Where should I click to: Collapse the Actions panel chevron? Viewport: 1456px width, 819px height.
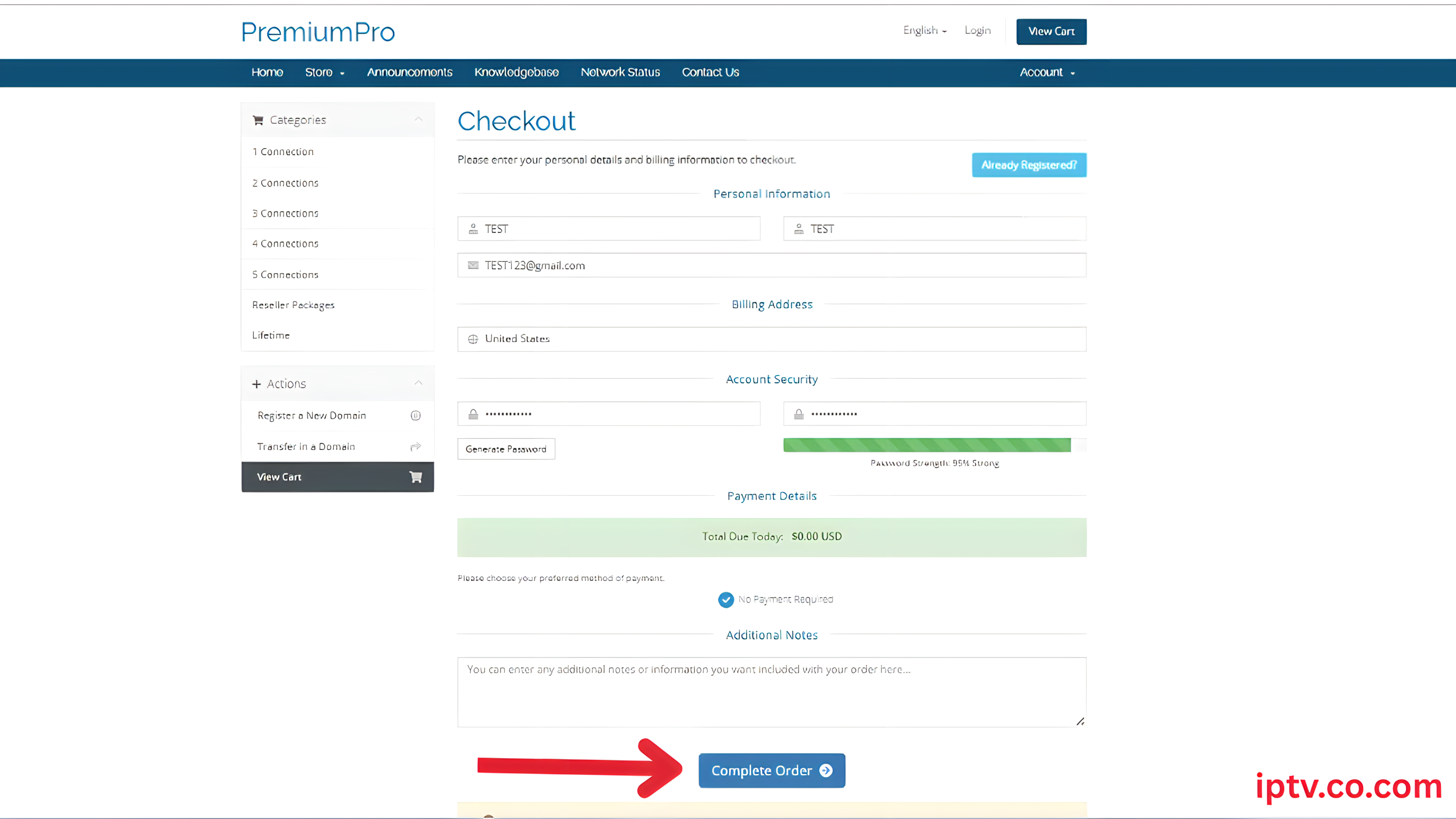pos(418,383)
